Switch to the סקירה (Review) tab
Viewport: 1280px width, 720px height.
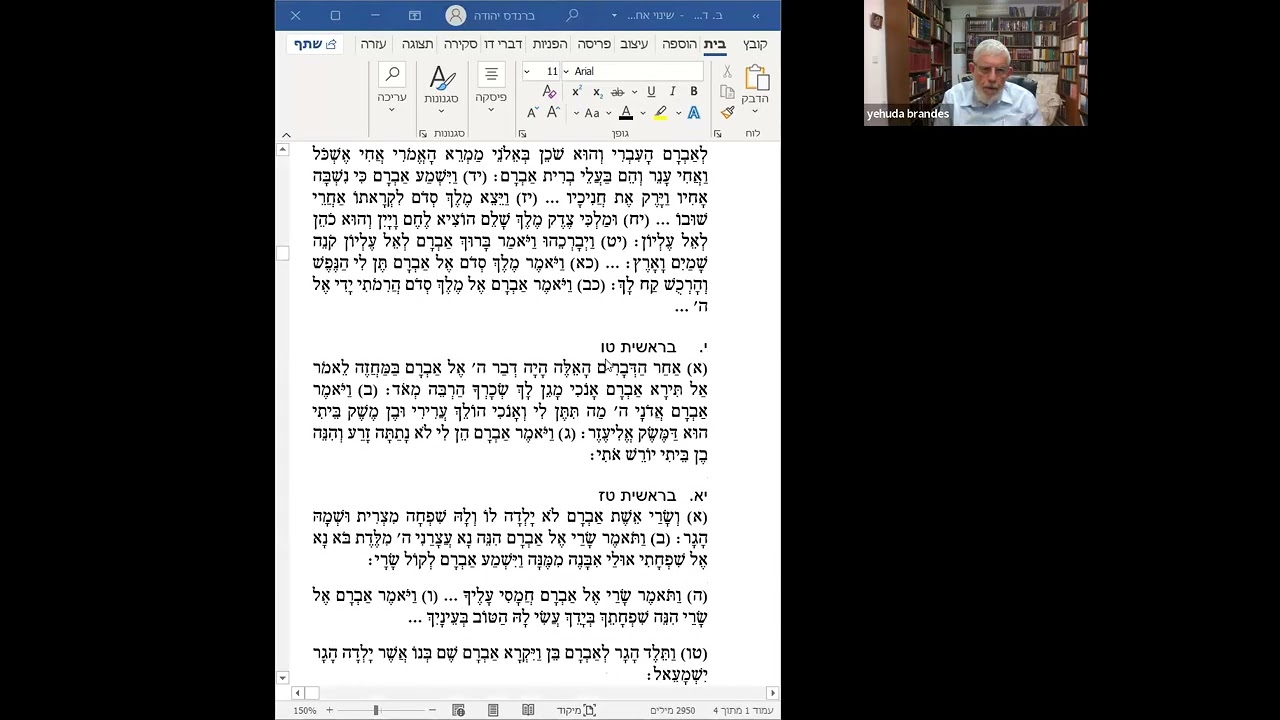click(x=460, y=44)
